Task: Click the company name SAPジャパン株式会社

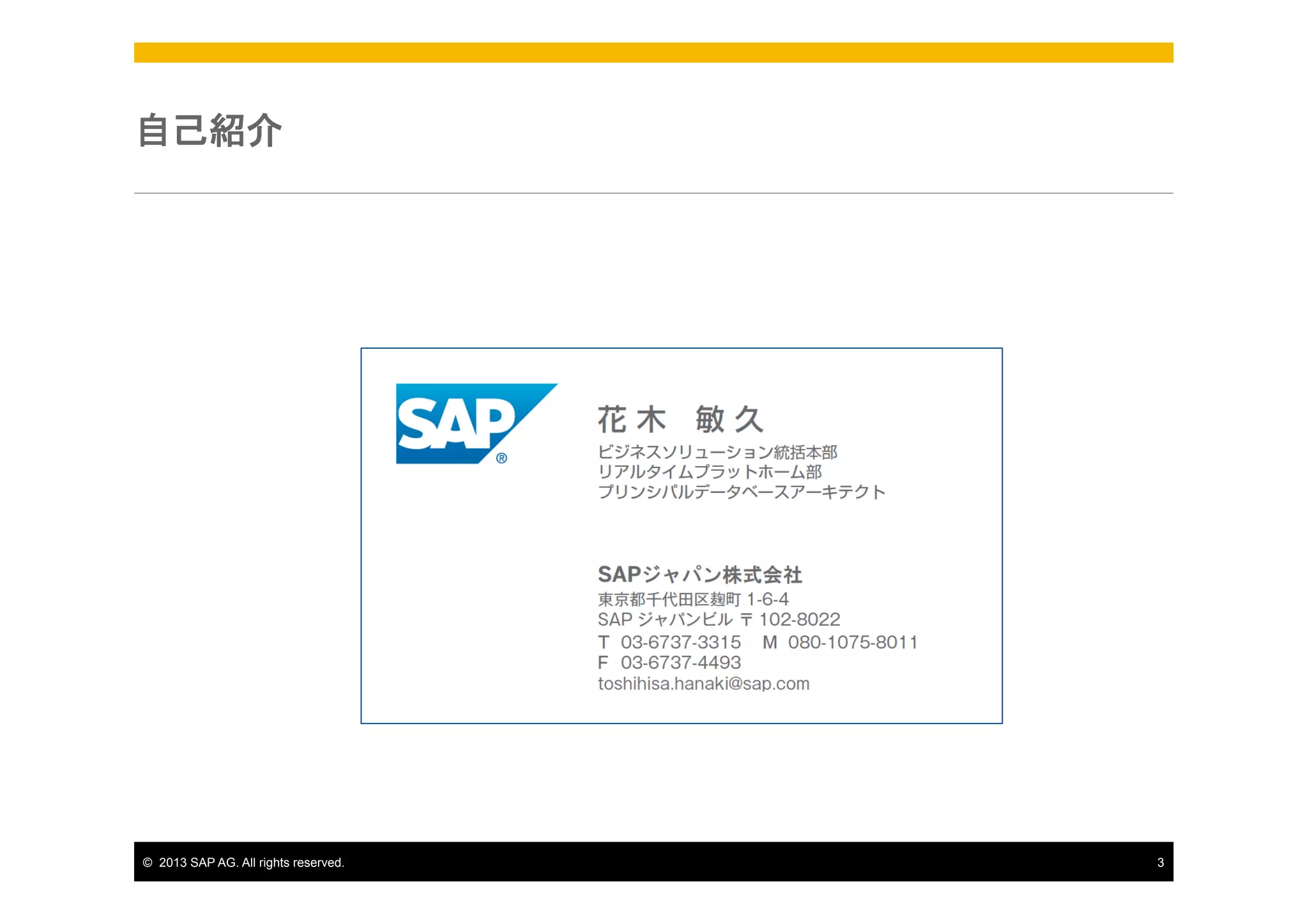Action: click(700, 575)
